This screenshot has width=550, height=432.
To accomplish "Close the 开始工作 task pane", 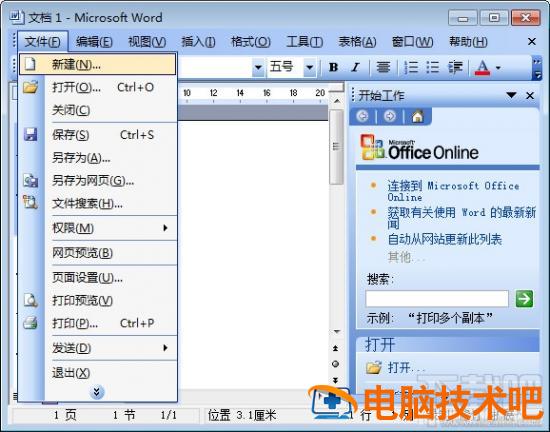I will [530, 95].
